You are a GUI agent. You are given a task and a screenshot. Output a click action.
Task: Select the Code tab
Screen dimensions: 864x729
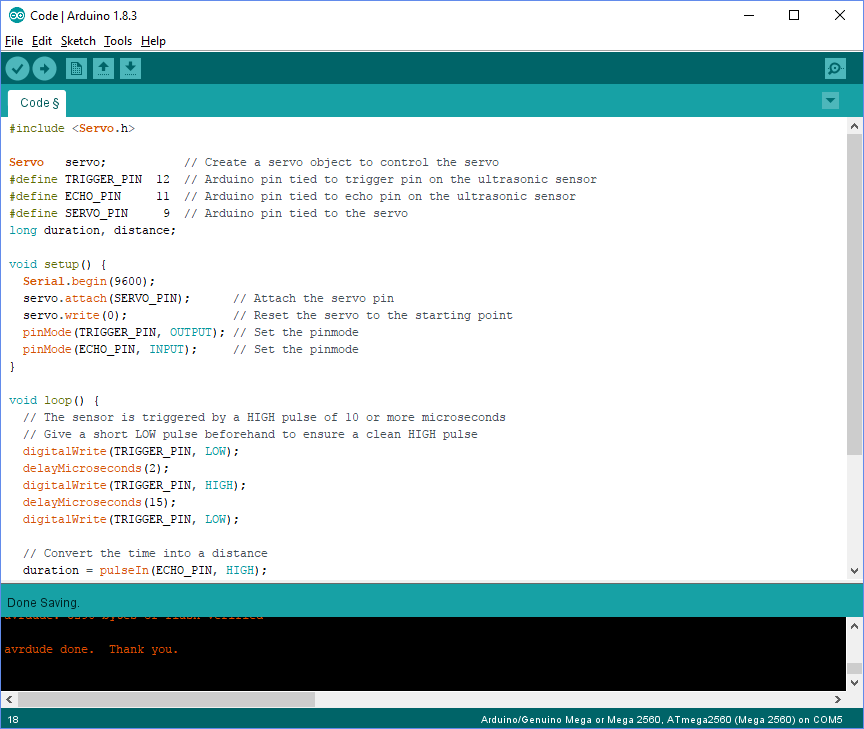point(36,102)
